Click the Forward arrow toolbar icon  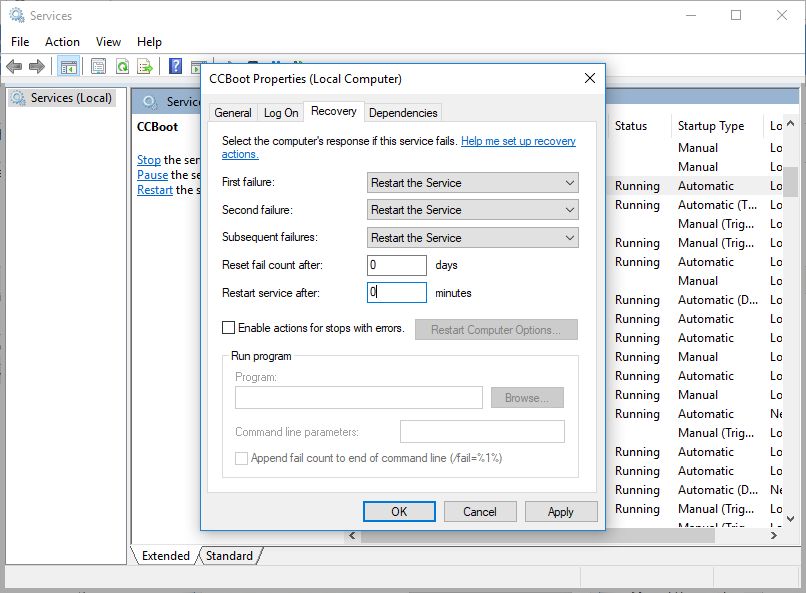point(37,66)
